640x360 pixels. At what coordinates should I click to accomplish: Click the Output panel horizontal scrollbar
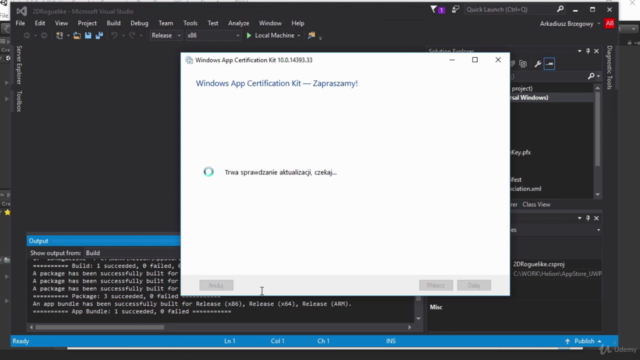(x=220, y=327)
